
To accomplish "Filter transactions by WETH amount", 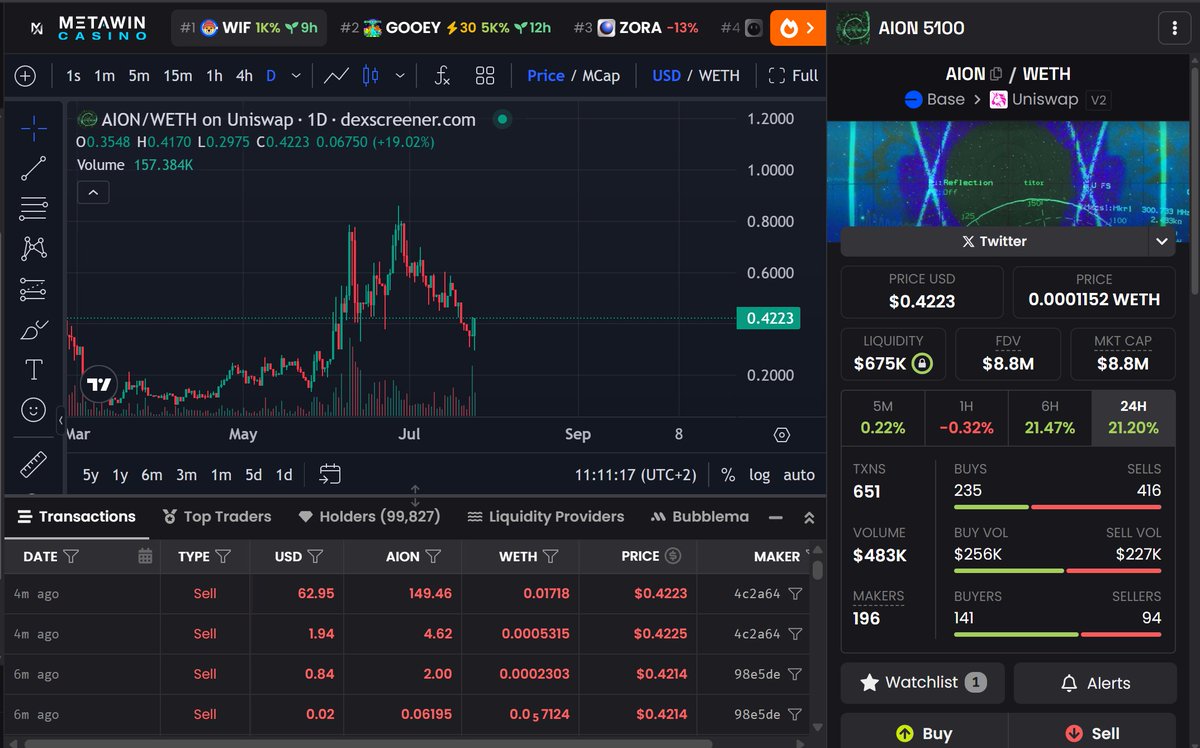I will coord(550,556).
